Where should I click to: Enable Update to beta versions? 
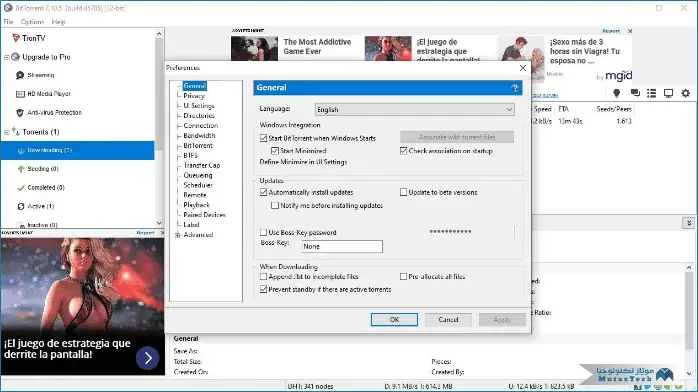(403, 192)
